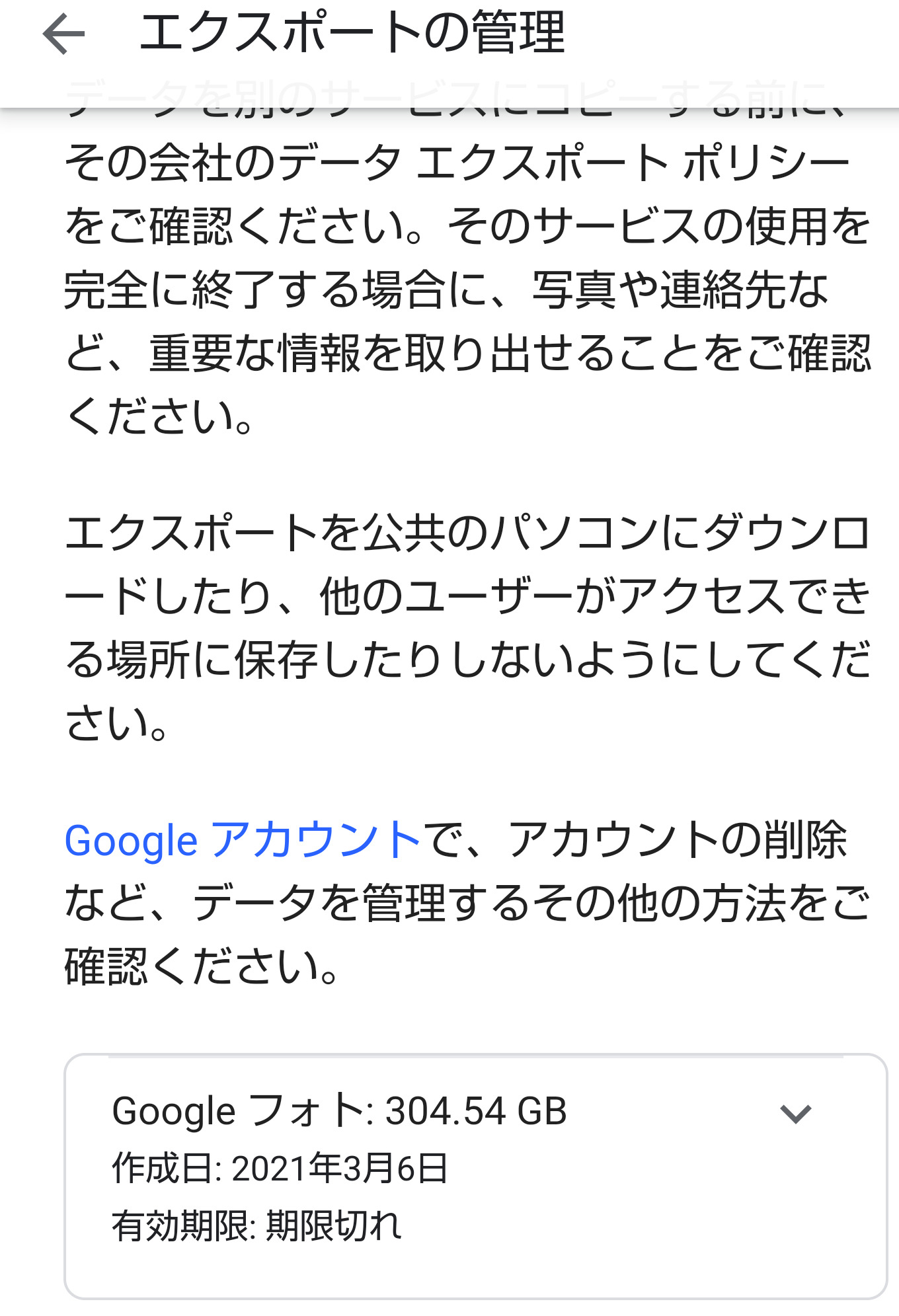Click the さい。 line ending the second paragraph
899x1316 pixels.
(x=116, y=723)
